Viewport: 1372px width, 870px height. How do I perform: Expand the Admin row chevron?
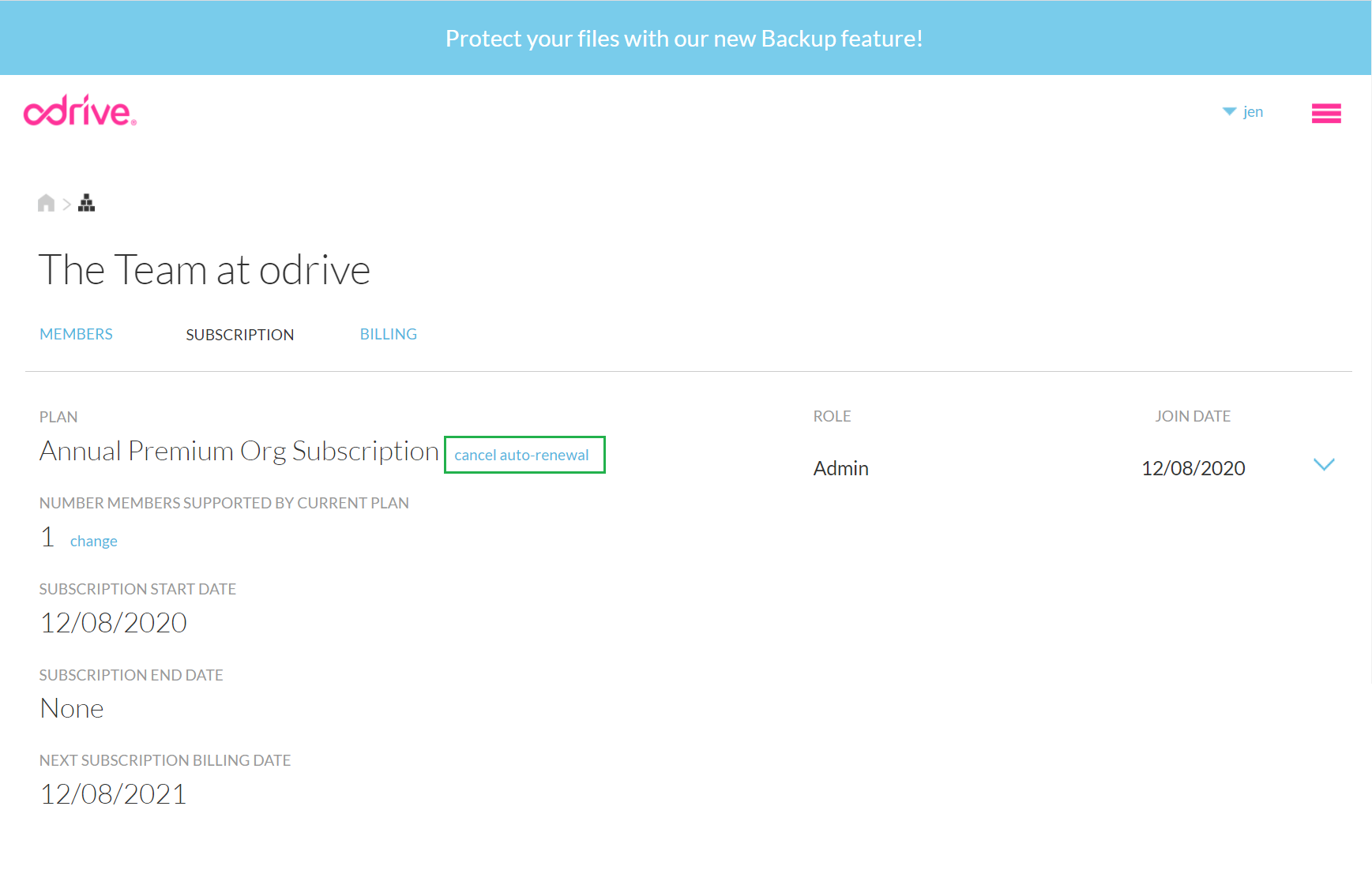pos(1323,465)
